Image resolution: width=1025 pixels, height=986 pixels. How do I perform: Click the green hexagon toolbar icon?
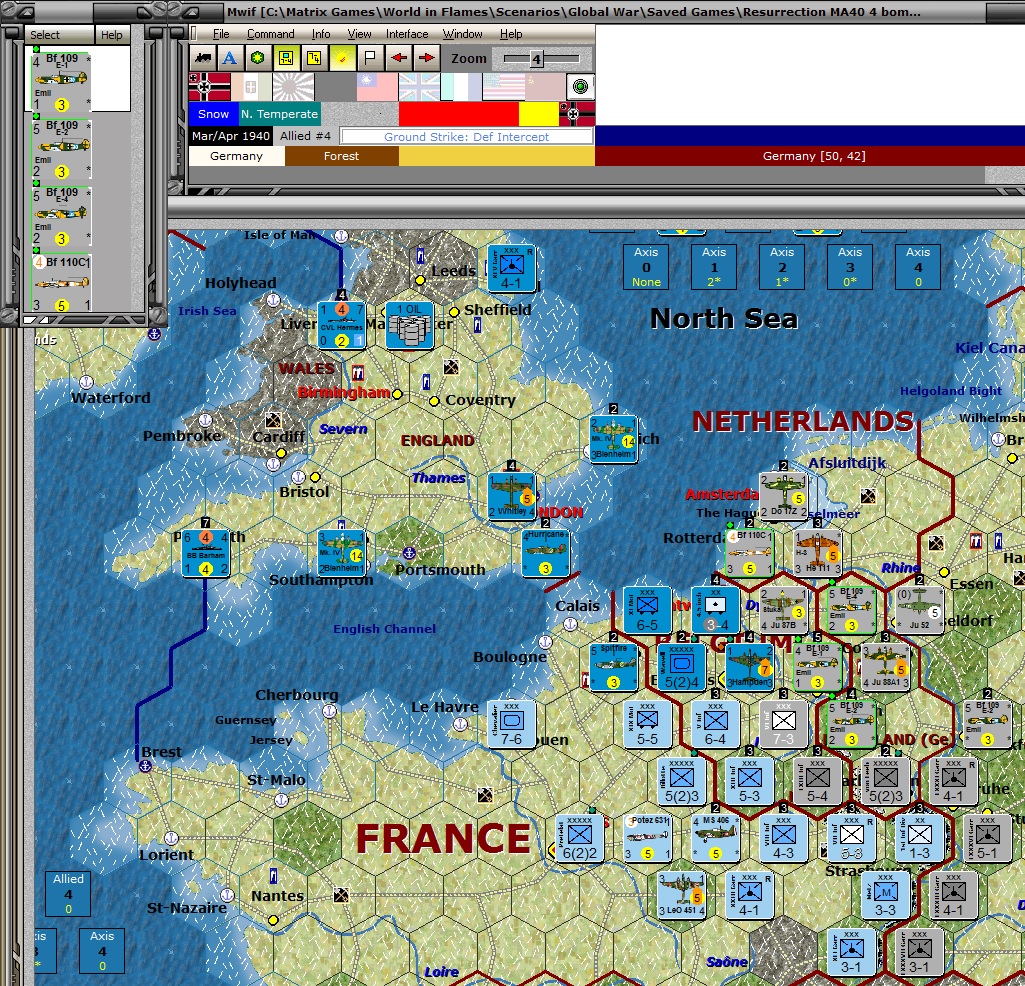258,58
